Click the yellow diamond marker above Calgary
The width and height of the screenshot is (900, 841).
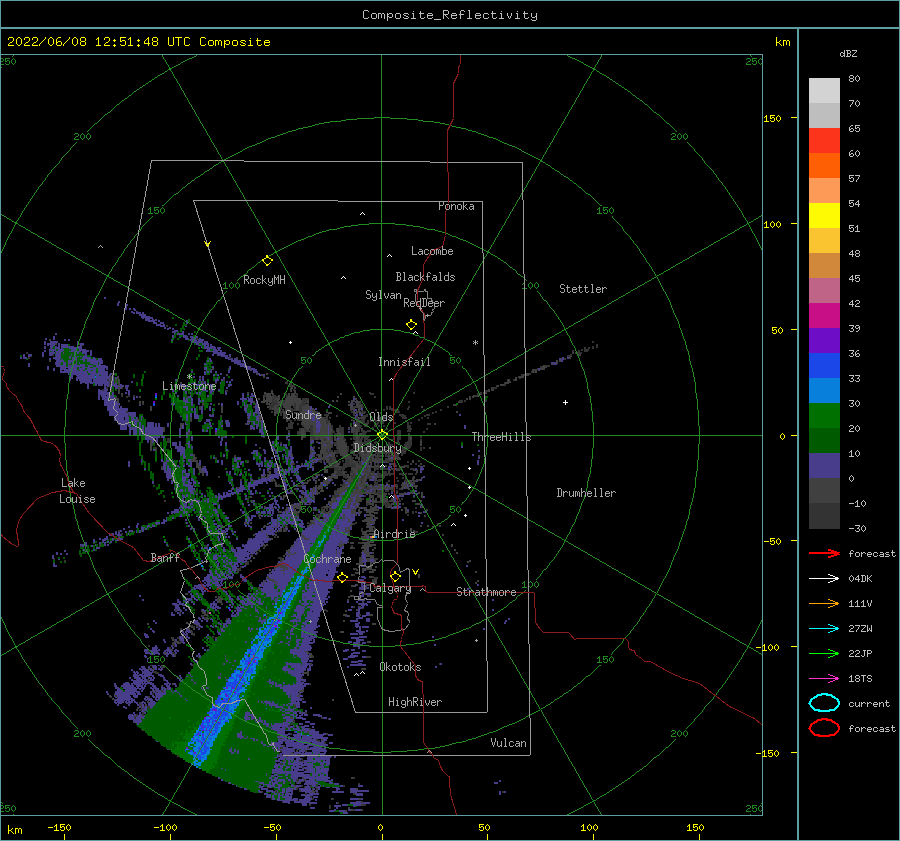pyautogui.click(x=395, y=576)
